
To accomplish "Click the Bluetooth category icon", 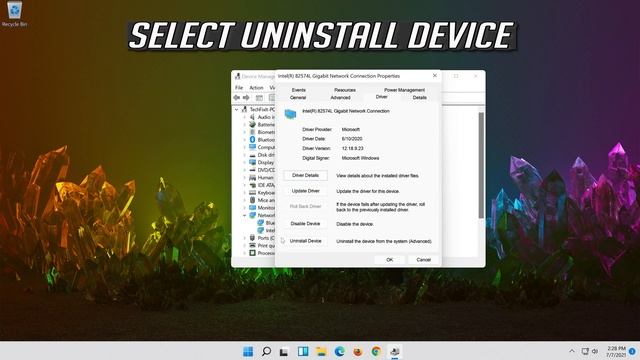I will 252,140.
